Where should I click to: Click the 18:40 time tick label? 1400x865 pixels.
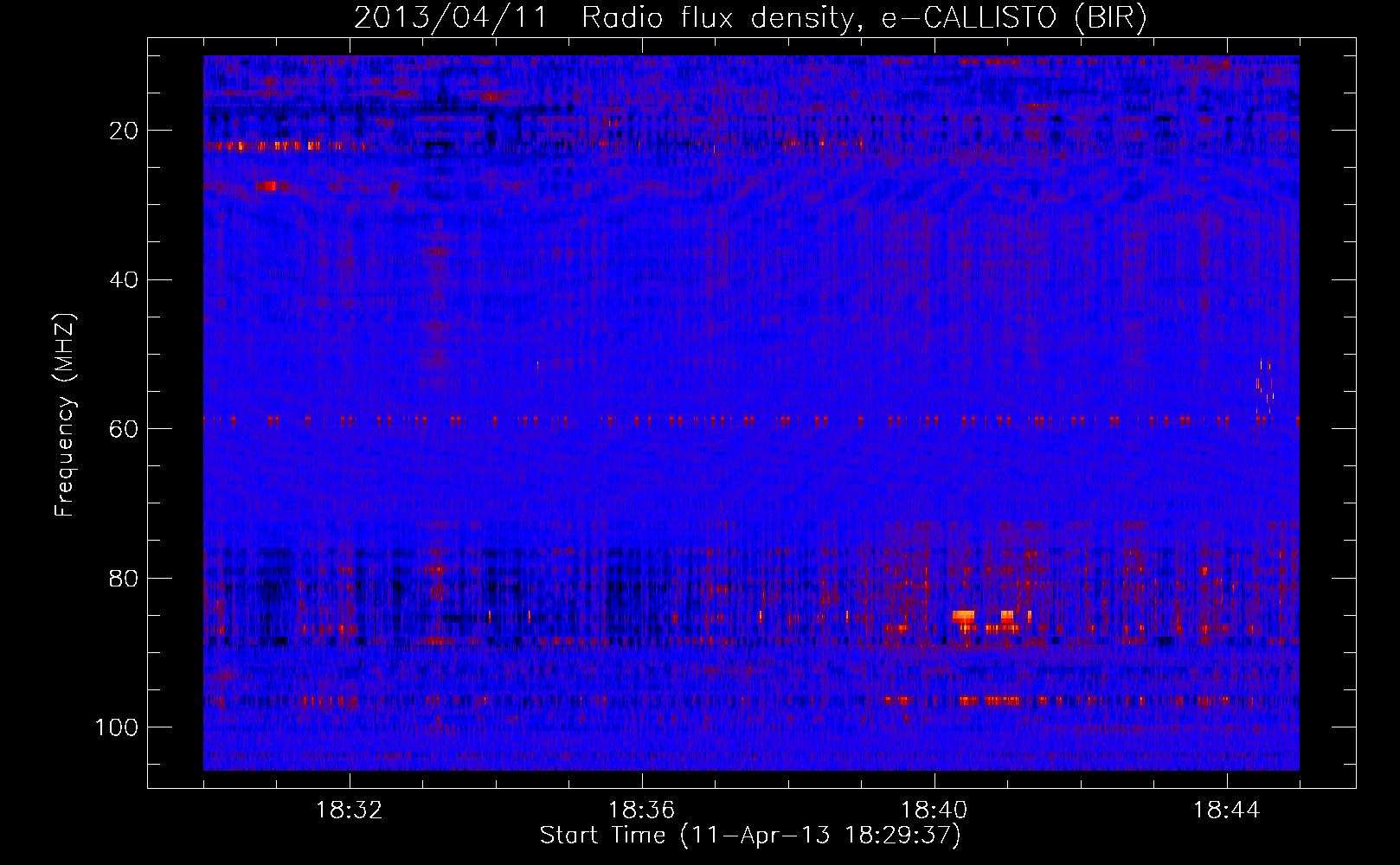[x=934, y=811]
